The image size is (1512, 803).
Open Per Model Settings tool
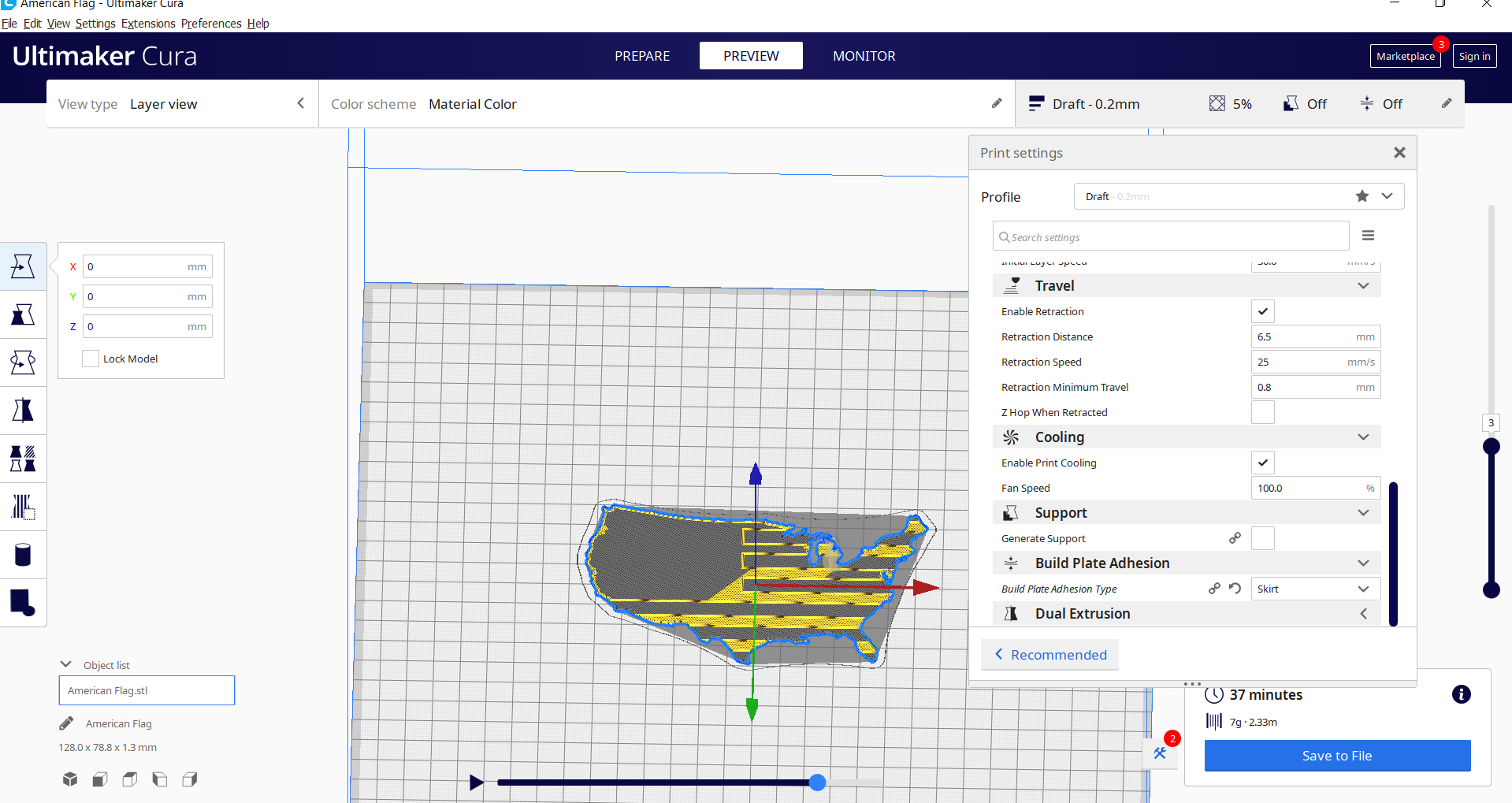pos(23,459)
